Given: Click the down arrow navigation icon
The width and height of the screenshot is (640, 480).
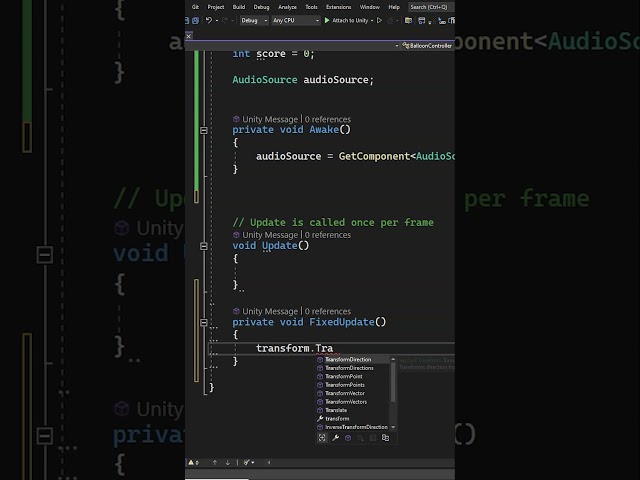Looking at the screenshot, I should (x=227, y=462).
